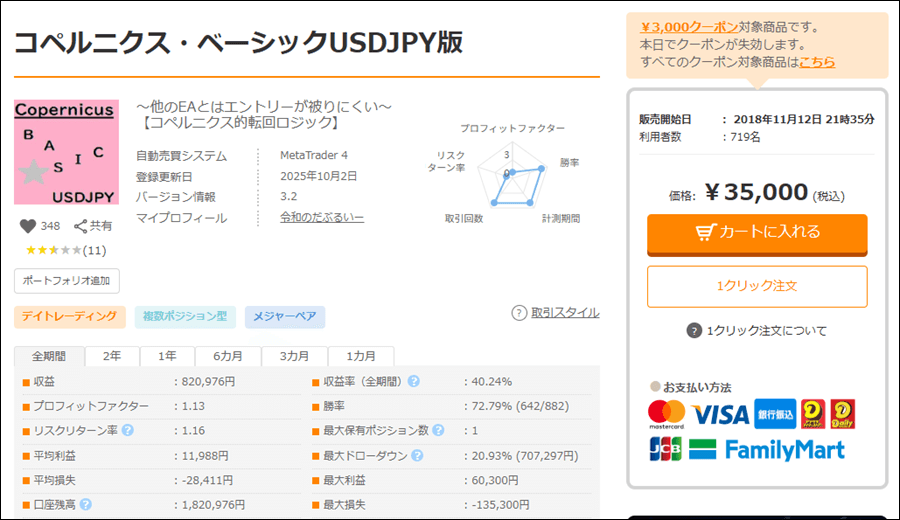Image resolution: width=900 pixels, height=520 pixels.
Task: Click the 取引スタイル help icon
Action: click(519, 313)
